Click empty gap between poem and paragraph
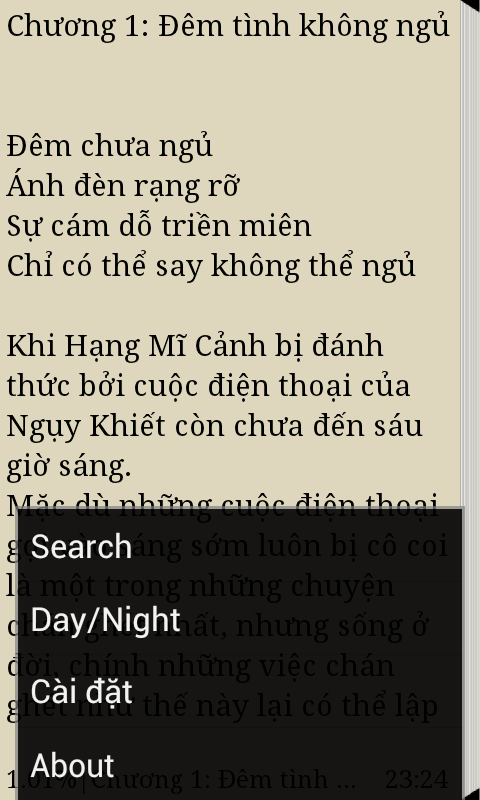Image resolution: width=480 pixels, height=800 pixels. [x=230, y=306]
